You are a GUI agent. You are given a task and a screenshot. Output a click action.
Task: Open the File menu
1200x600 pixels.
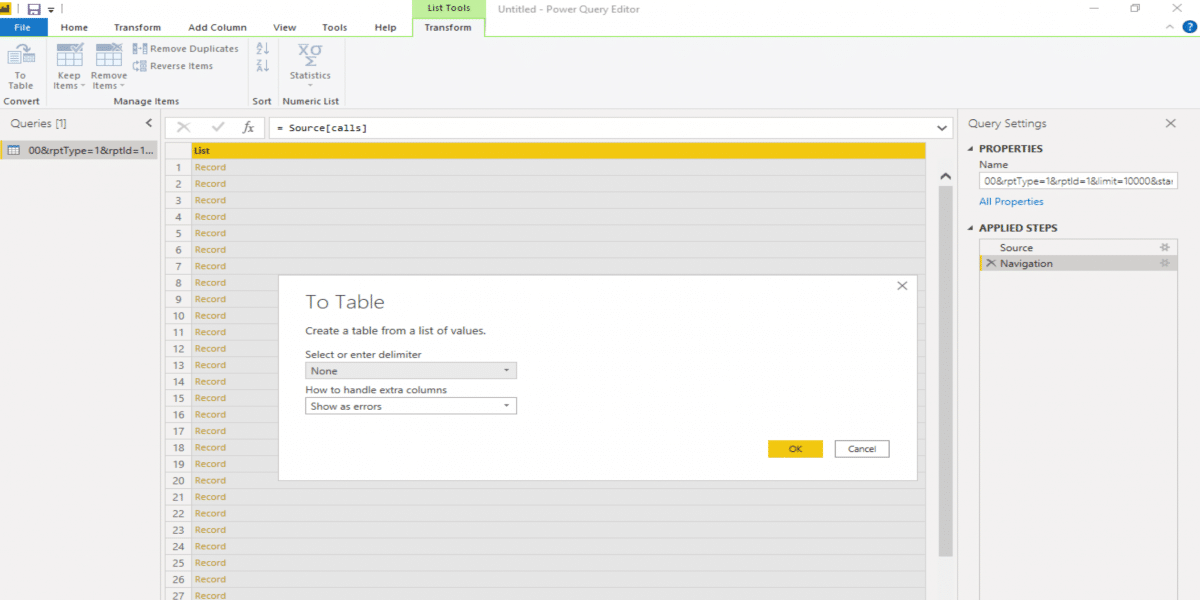[x=23, y=27]
